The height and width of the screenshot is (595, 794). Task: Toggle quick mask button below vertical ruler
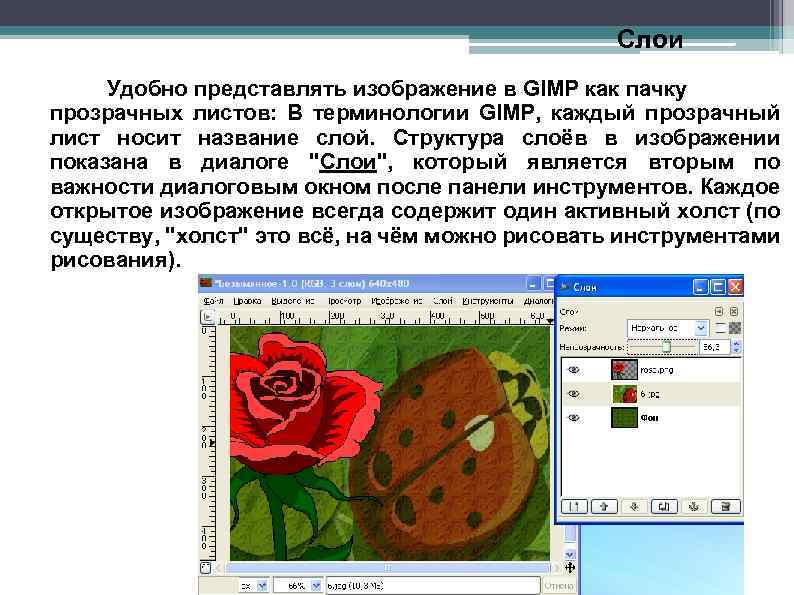pyautogui.click(x=206, y=568)
